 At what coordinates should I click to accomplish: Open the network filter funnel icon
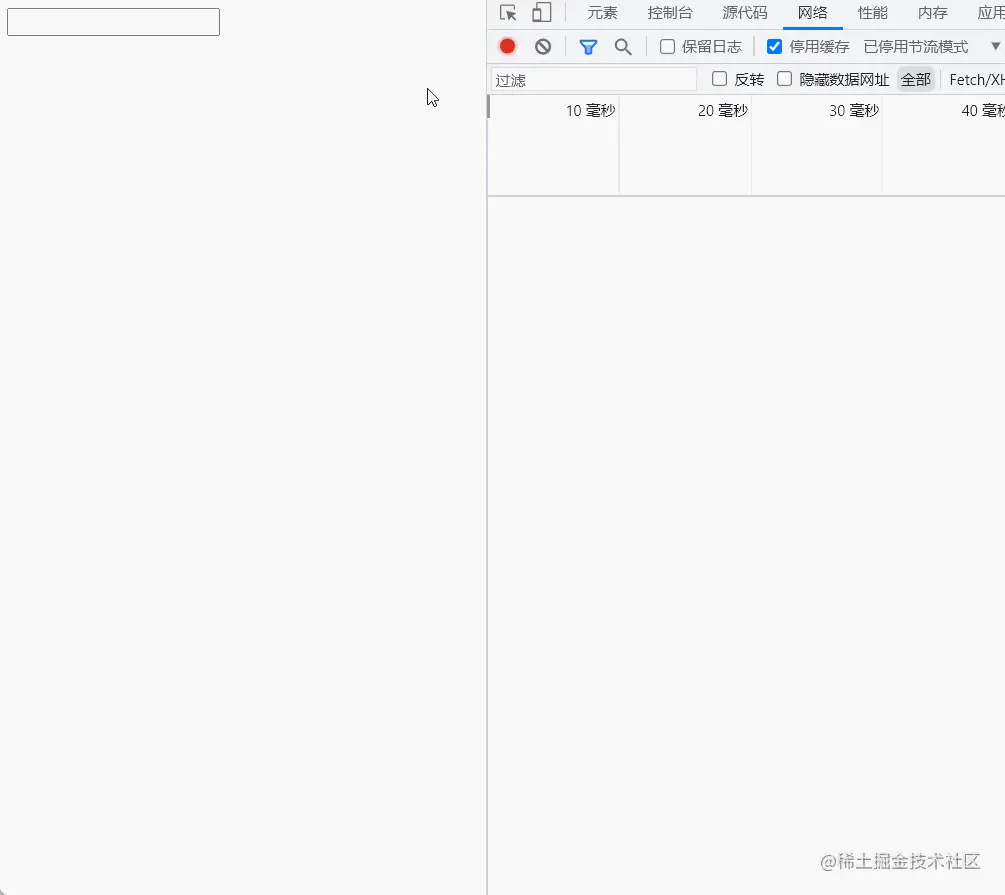coord(588,46)
